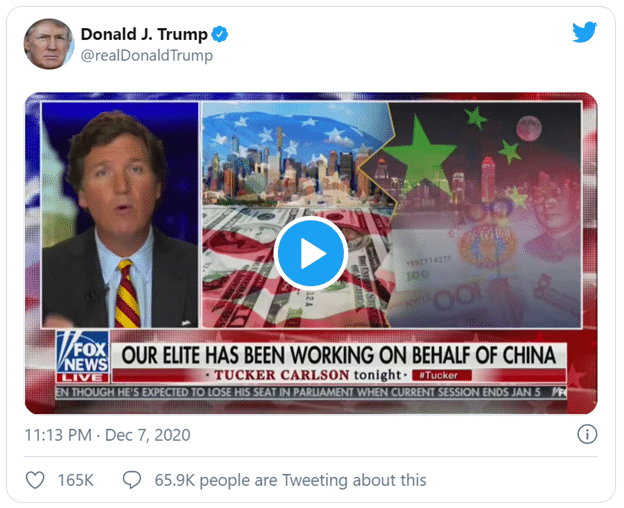Click the Dec 7, 2020 date
This screenshot has height=508, width=624.
point(148,435)
